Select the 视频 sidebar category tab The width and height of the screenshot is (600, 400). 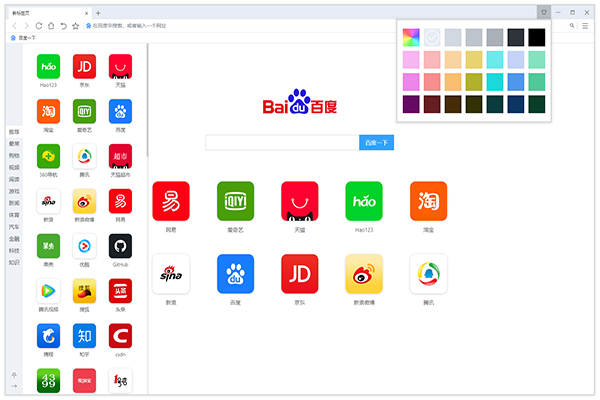14,168
